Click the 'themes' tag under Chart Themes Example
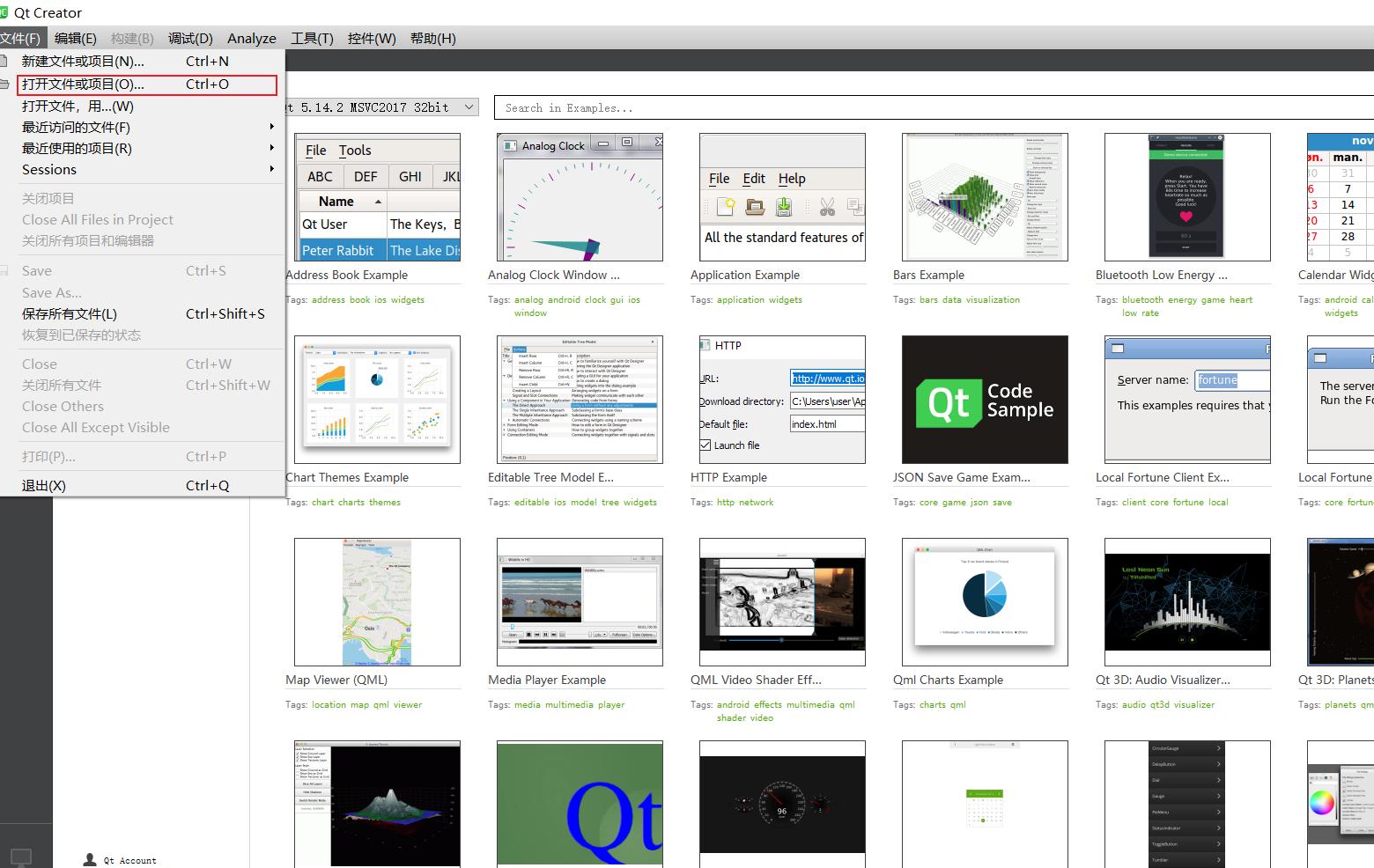The width and height of the screenshot is (1374, 868). pyautogui.click(x=385, y=503)
